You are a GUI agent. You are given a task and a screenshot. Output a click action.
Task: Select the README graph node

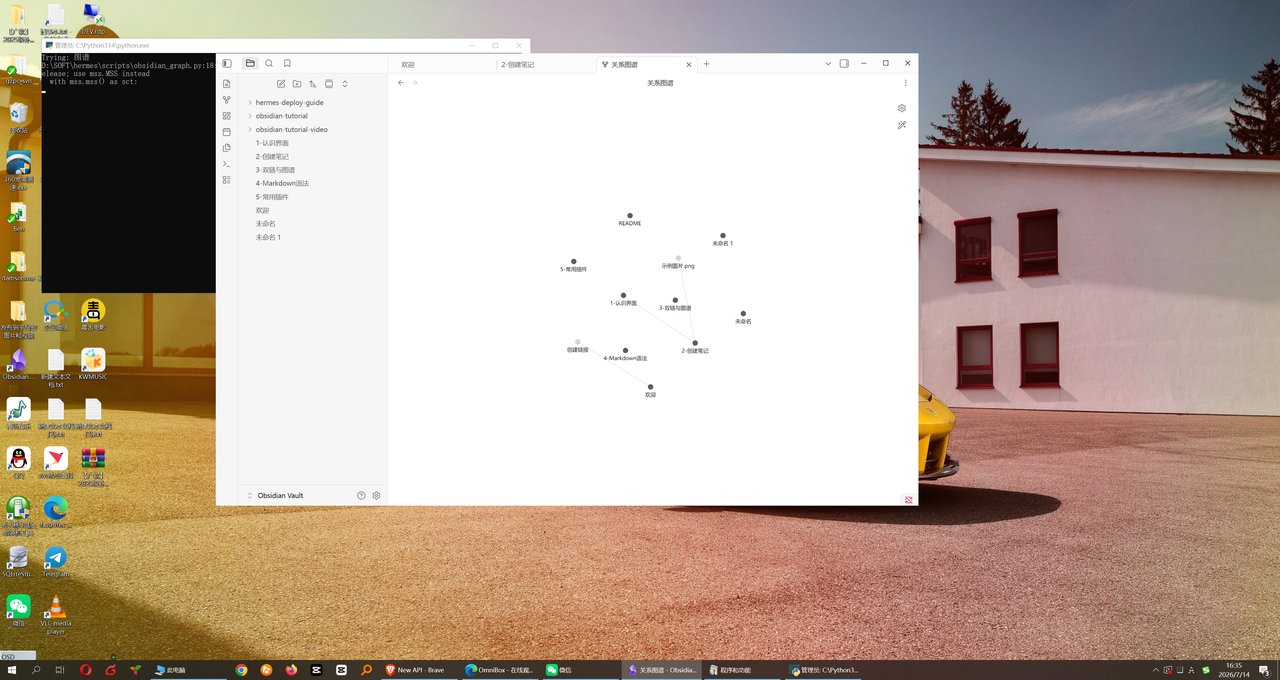630,216
